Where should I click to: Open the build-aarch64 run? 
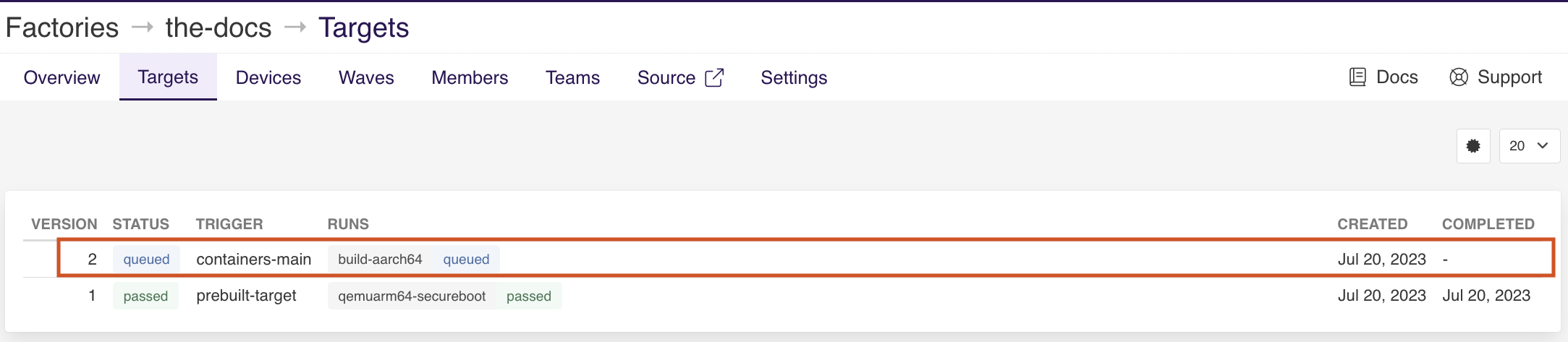tap(380, 260)
